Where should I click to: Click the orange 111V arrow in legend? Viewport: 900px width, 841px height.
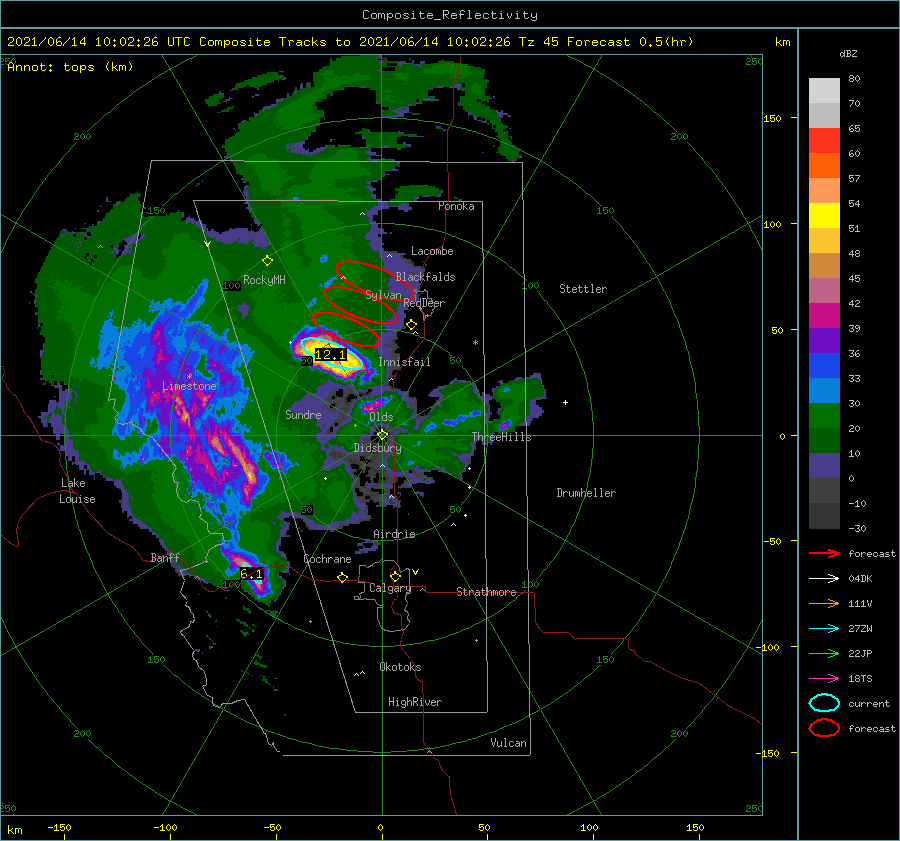point(824,603)
